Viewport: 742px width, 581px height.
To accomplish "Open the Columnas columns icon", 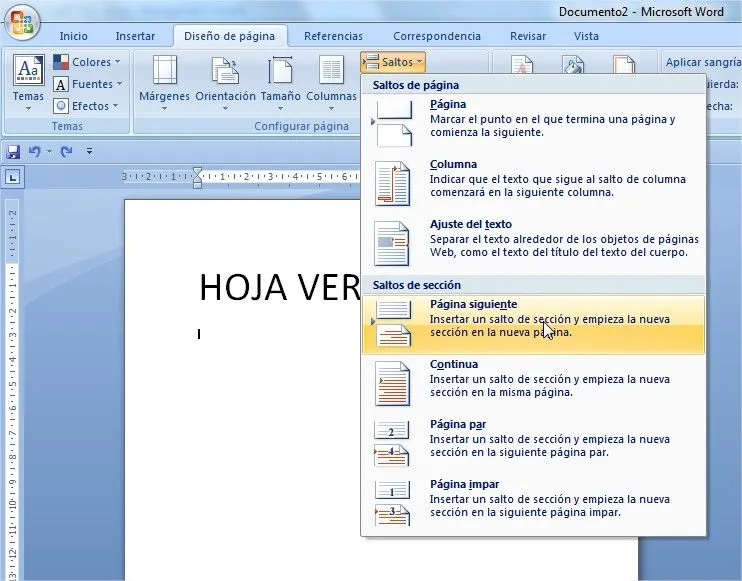I will click(x=331, y=70).
